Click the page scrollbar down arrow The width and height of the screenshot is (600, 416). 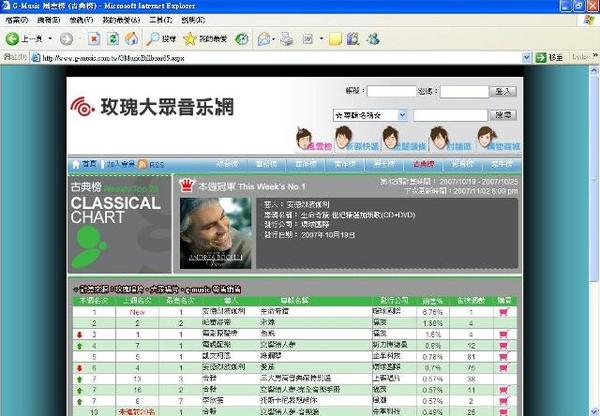click(x=594, y=412)
